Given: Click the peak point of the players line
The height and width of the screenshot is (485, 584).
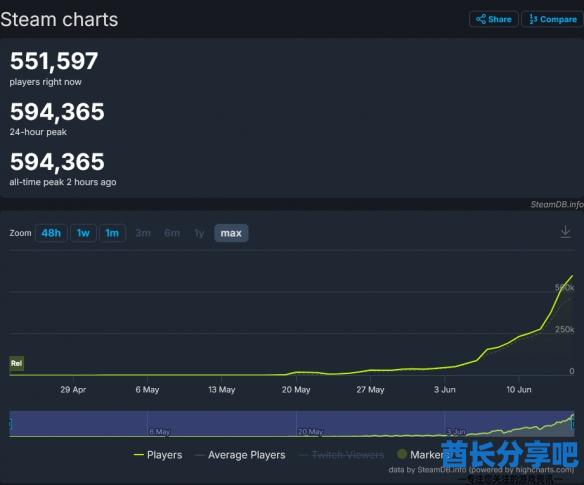Looking at the screenshot, I should 572,276.
